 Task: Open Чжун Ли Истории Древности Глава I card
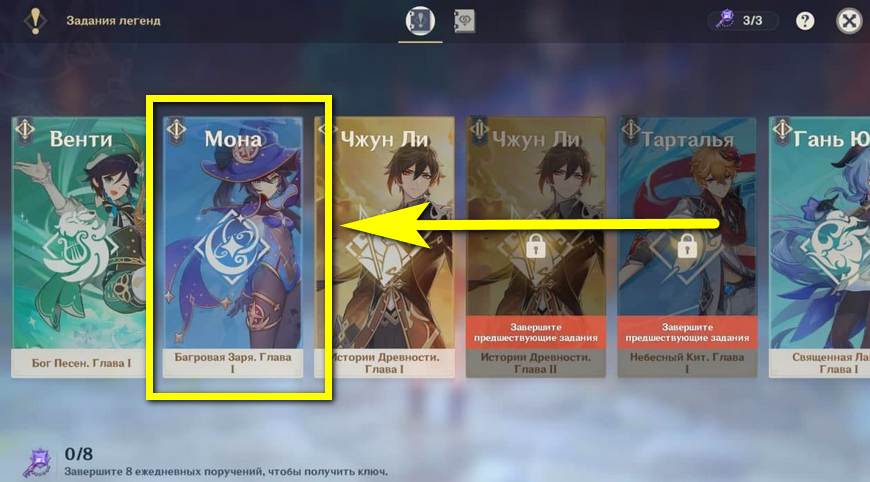click(x=385, y=247)
